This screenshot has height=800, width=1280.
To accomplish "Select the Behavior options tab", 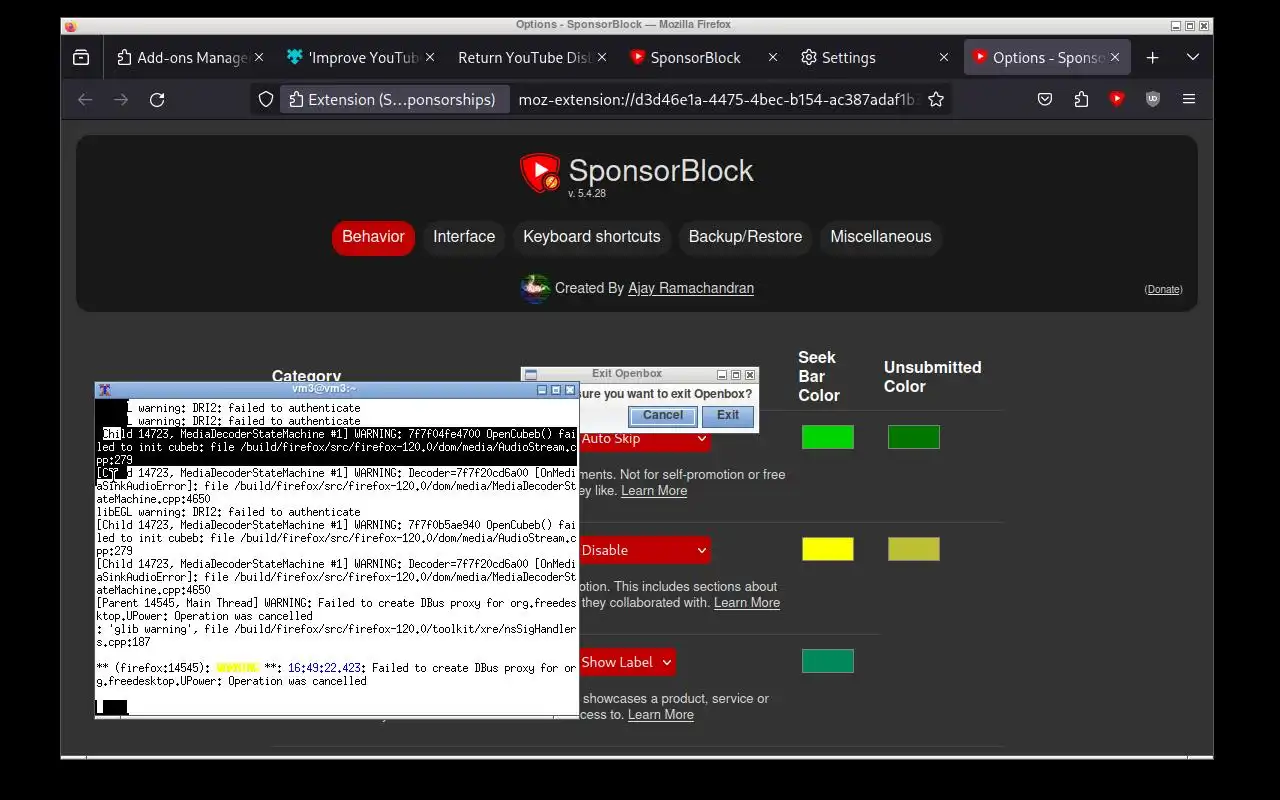I will point(373,237).
